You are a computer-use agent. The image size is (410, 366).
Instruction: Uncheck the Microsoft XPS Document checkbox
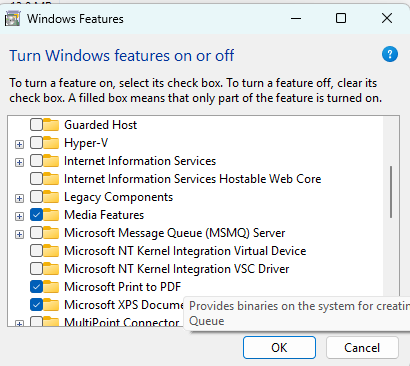(36, 305)
